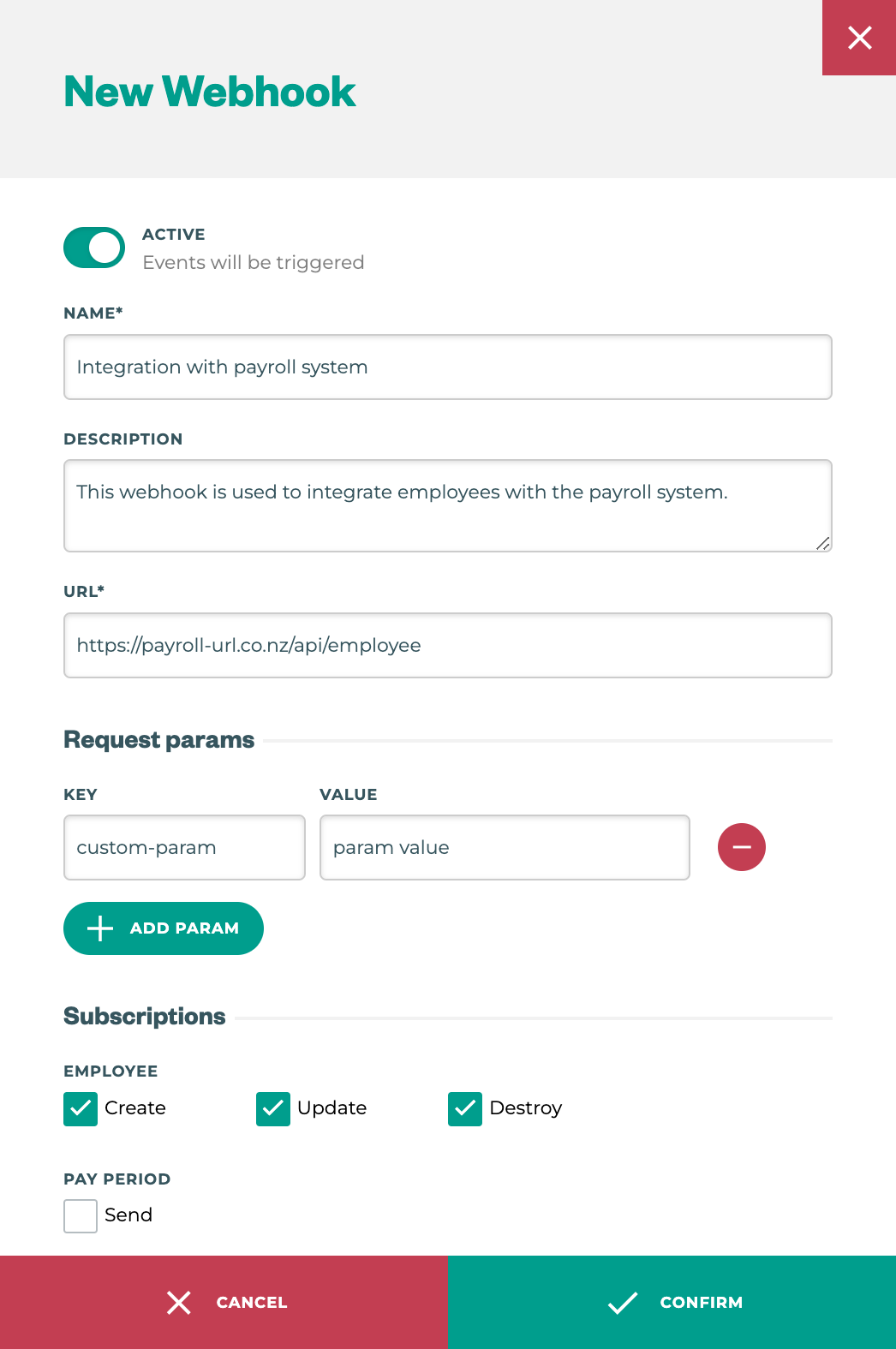This screenshot has height=1349, width=896.
Task: Click the Pay Period section label
Action: (x=116, y=1179)
